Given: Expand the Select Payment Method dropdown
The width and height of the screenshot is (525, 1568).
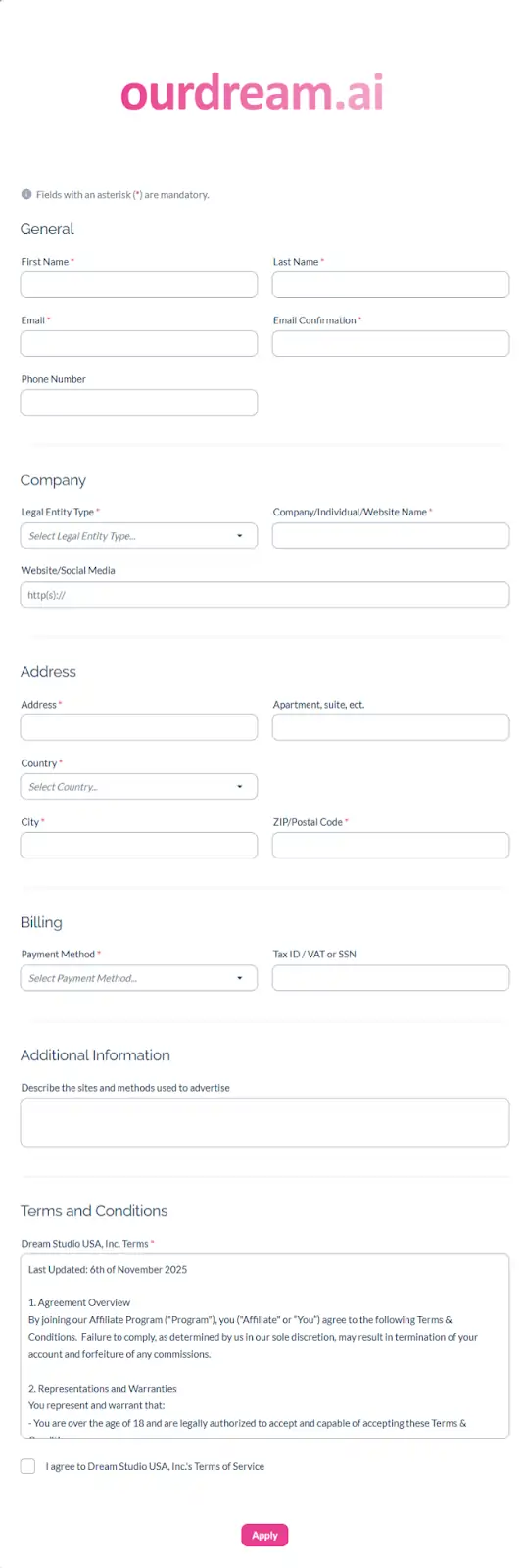Looking at the screenshot, I should 139,978.
